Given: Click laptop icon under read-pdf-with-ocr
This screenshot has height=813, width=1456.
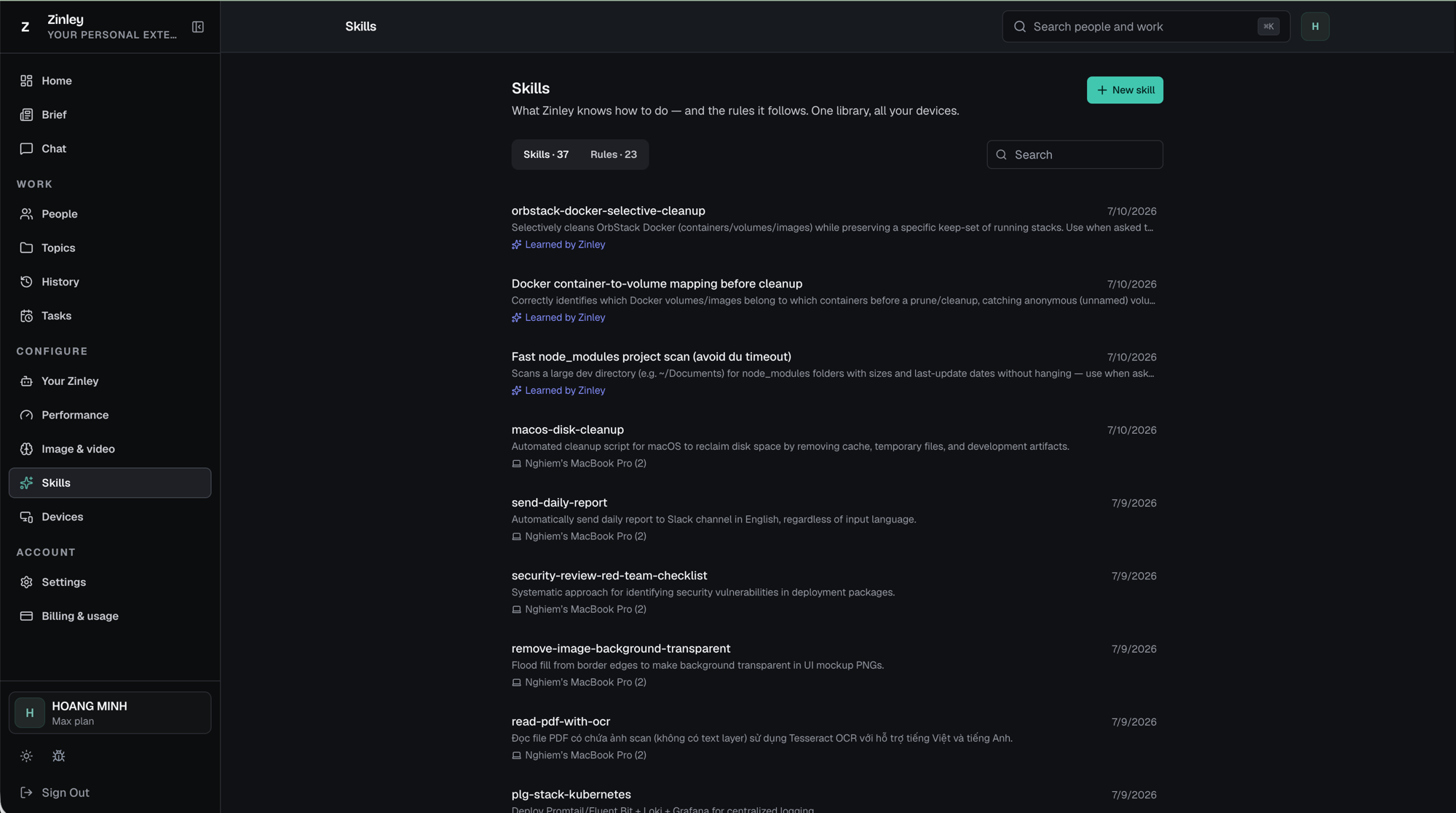Looking at the screenshot, I should pyautogui.click(x=516, y=756).
